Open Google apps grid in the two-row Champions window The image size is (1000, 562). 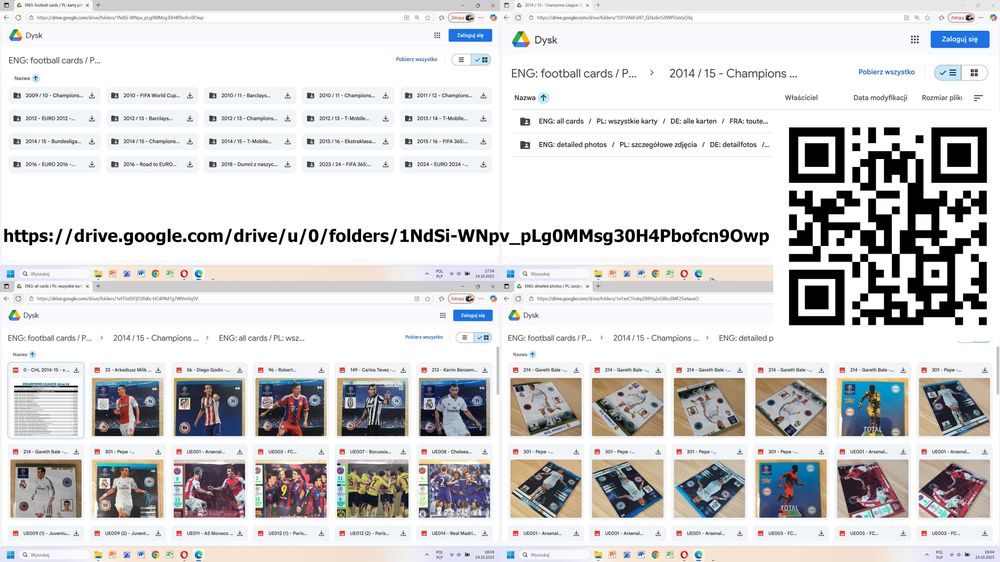pyautogui.click(x=915, y=40)
